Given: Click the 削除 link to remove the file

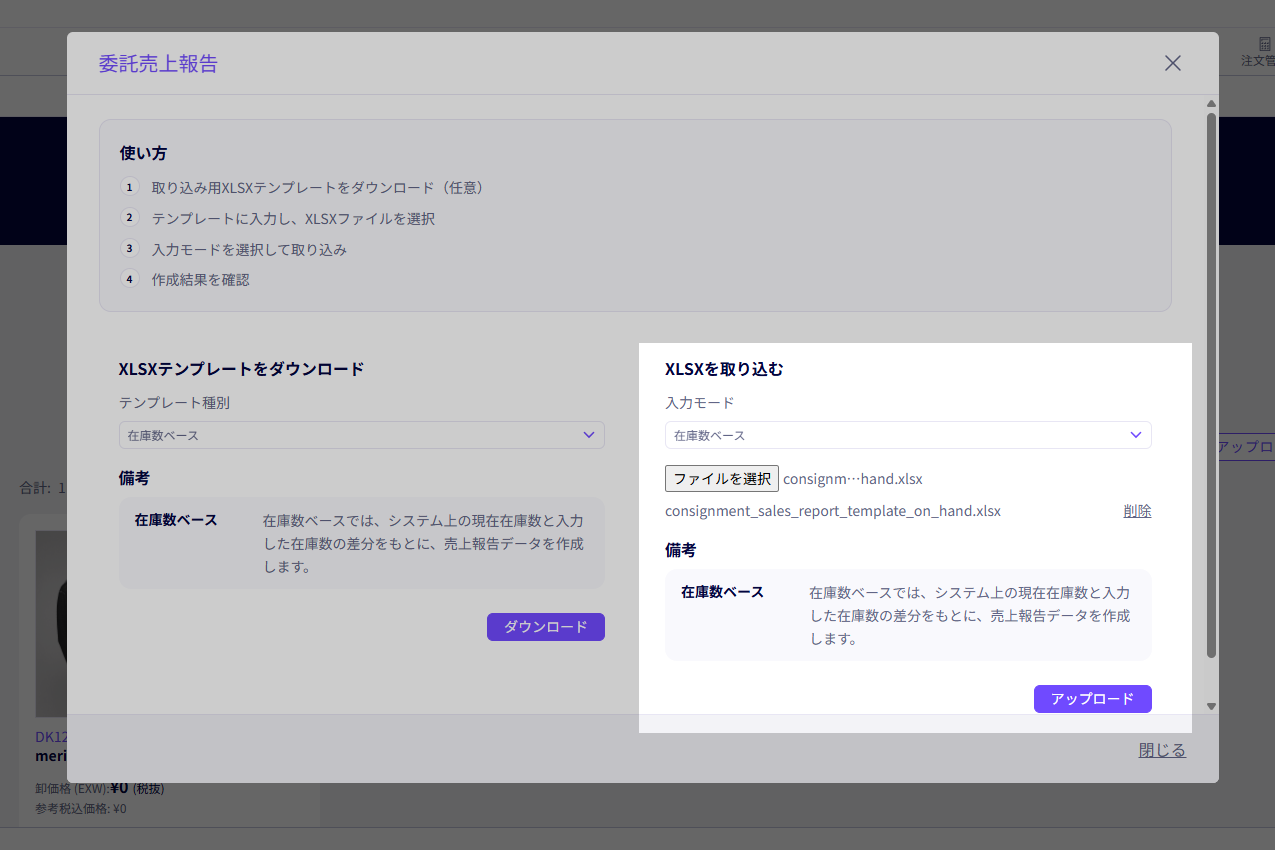Looking at the screenshot, I should [1137, 511].
